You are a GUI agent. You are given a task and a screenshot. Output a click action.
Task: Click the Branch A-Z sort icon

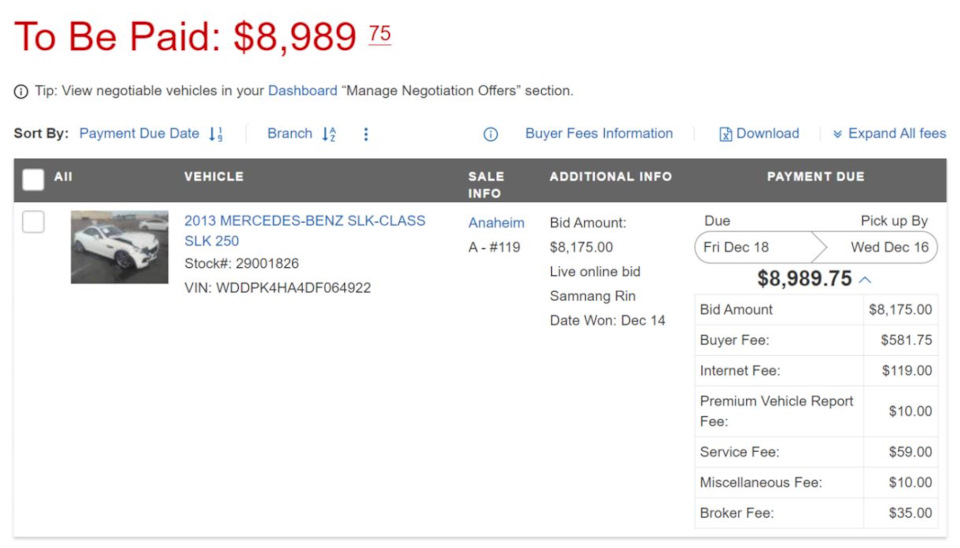(x=329, y=134)
